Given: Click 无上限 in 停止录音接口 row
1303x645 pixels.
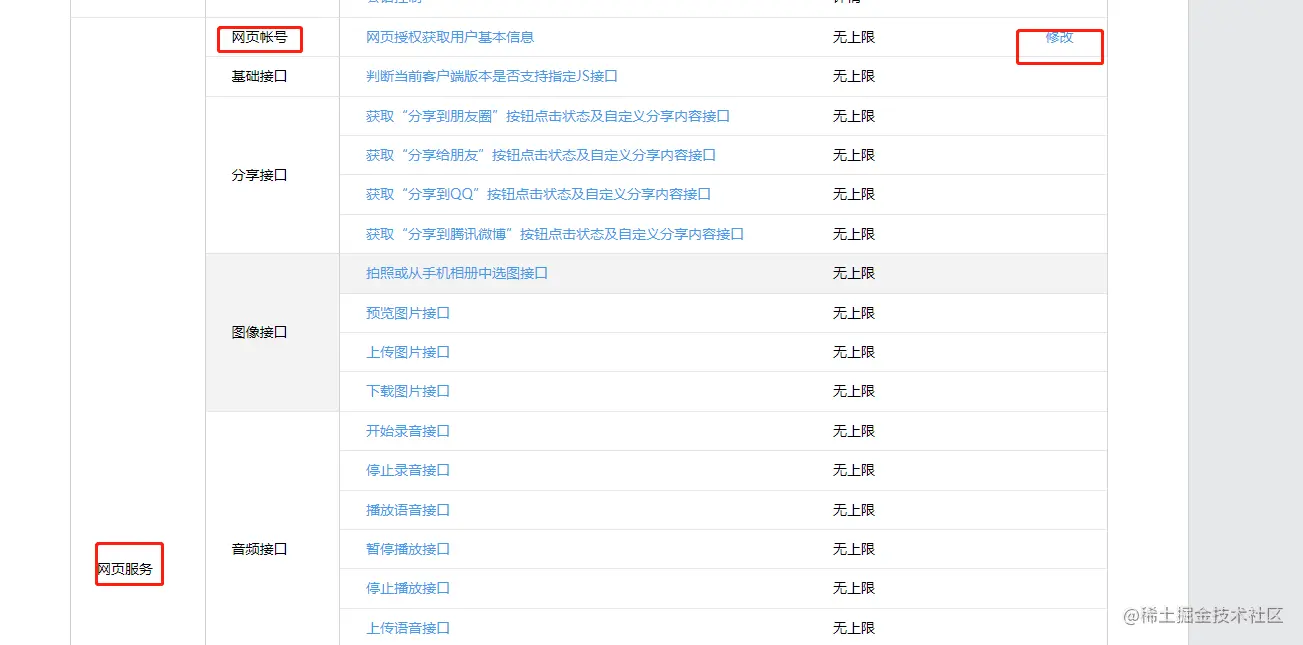Looking at the screenshot, I should pos(854,470).
